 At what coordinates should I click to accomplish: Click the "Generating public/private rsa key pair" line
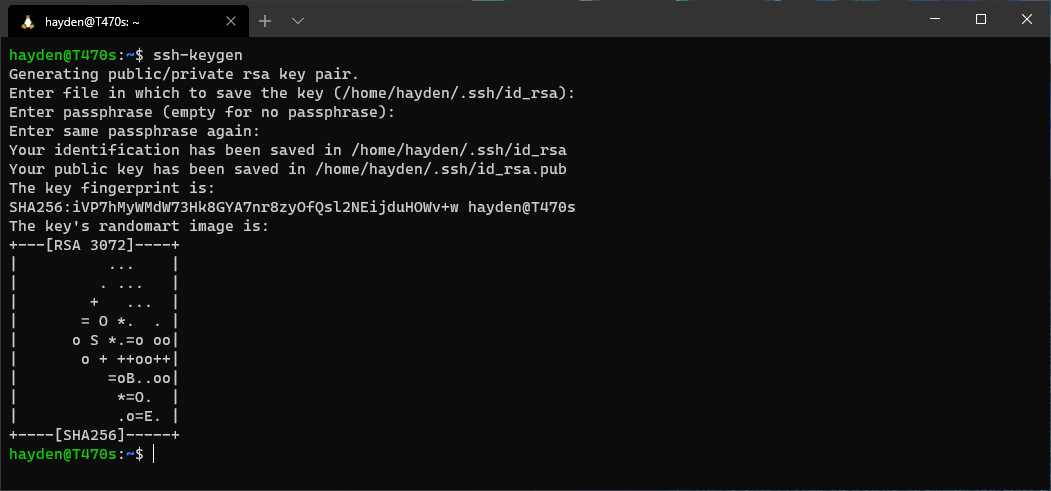184,74
